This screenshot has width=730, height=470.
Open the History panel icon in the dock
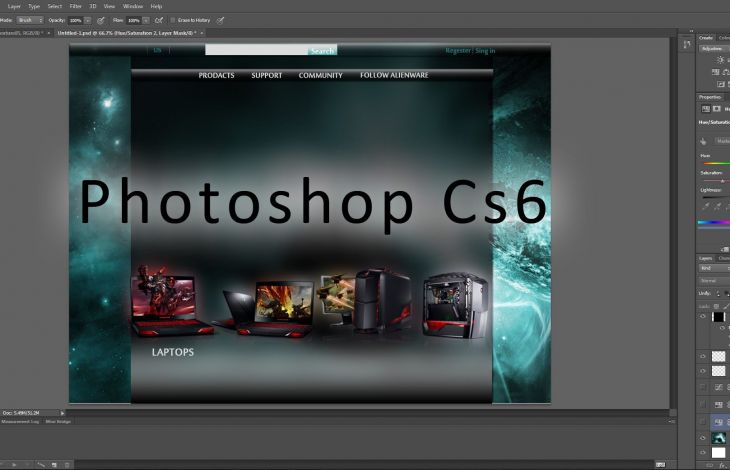[x=687, y=45]
